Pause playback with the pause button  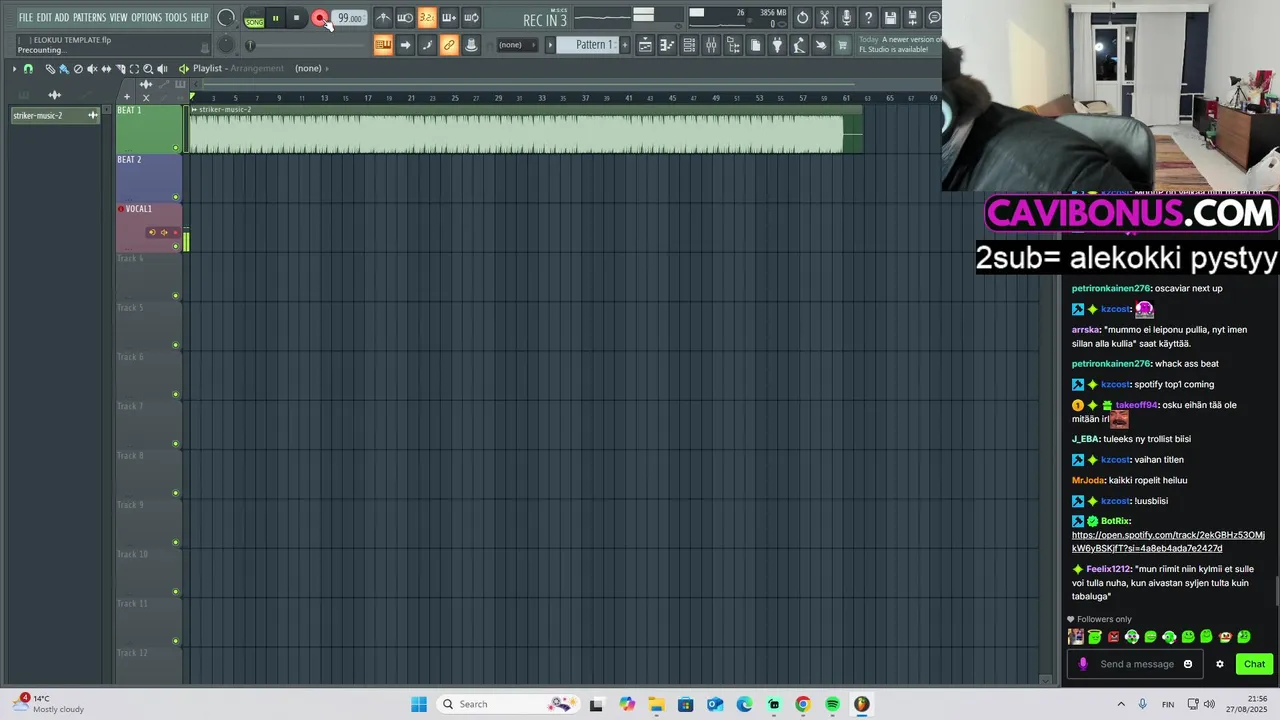tap(275, 18)
